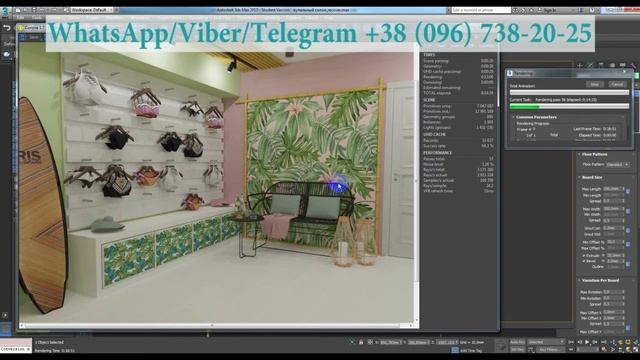Open the 3ds Max application menu icon
The image size is (640, 360).
pyautogui.click(x=5, y=11)
